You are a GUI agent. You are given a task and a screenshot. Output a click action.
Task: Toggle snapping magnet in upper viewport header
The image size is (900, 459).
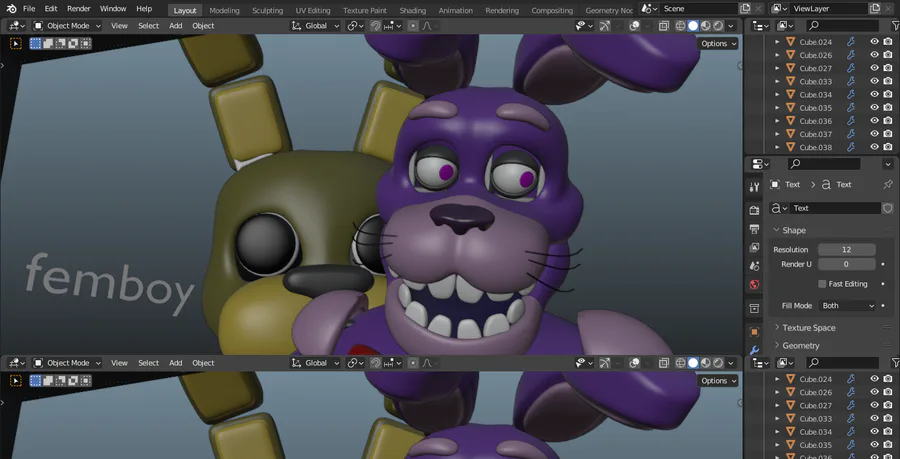tap(375, 26)
